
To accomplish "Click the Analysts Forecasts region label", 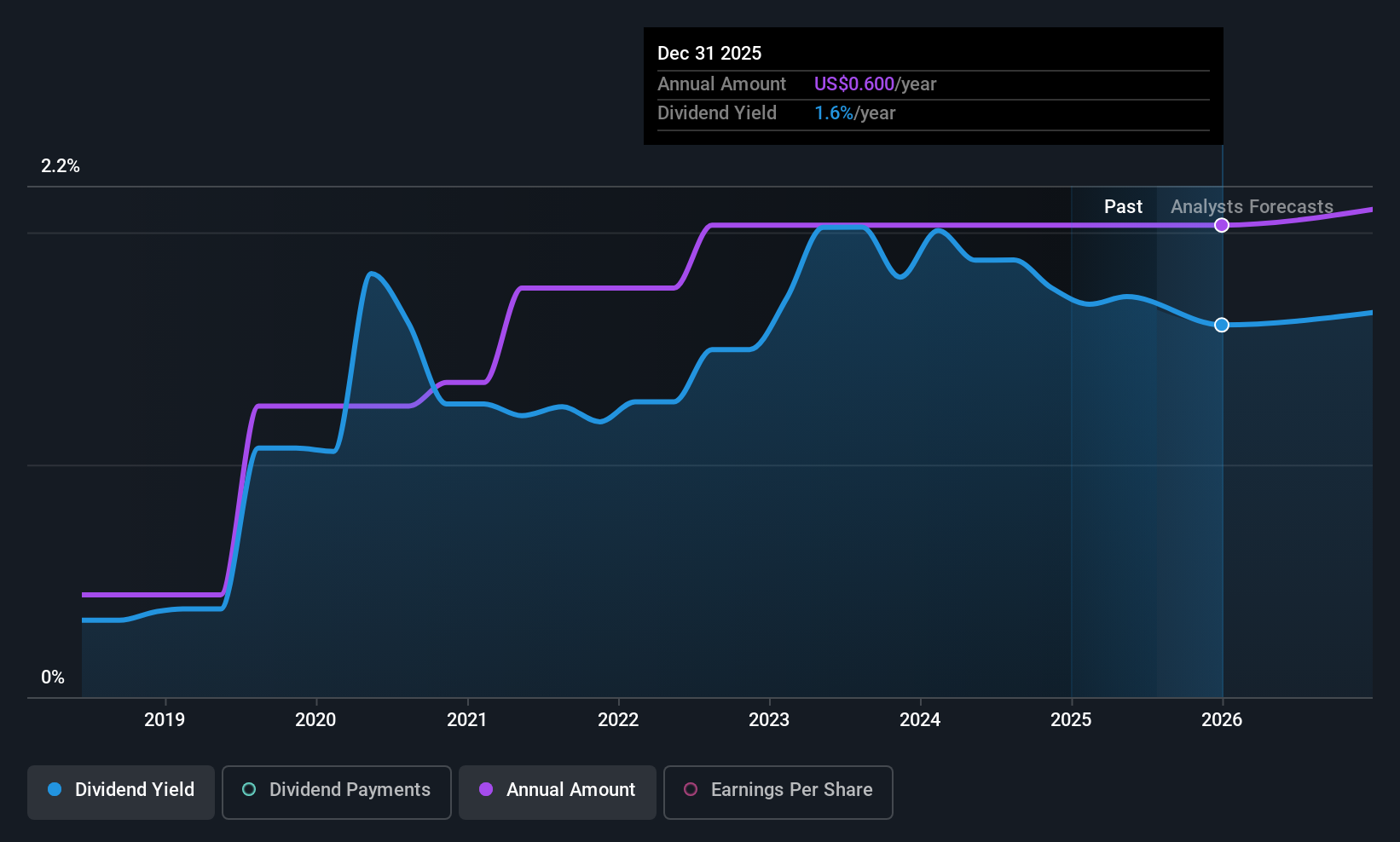I will 1252,207.
